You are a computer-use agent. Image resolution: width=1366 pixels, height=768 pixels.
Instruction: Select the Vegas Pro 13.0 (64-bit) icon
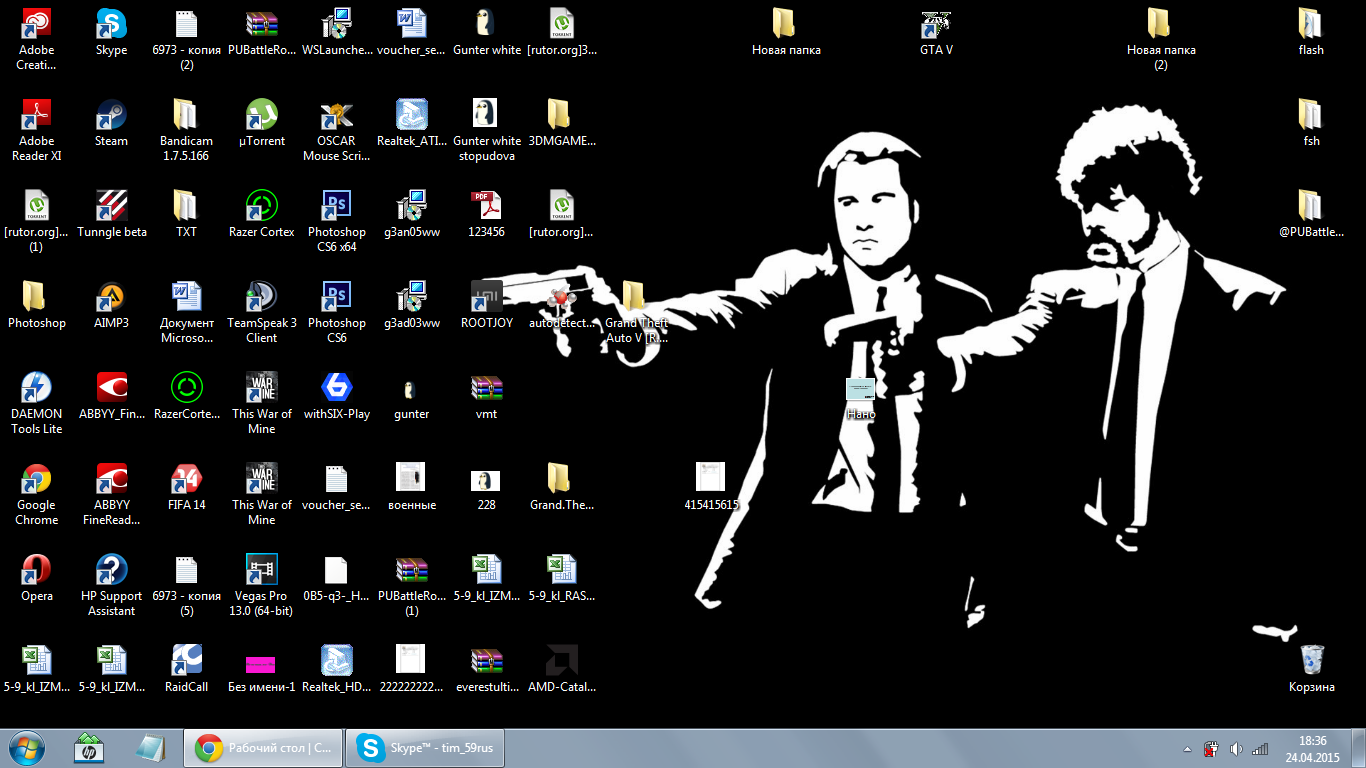click(x=262, y=586)
